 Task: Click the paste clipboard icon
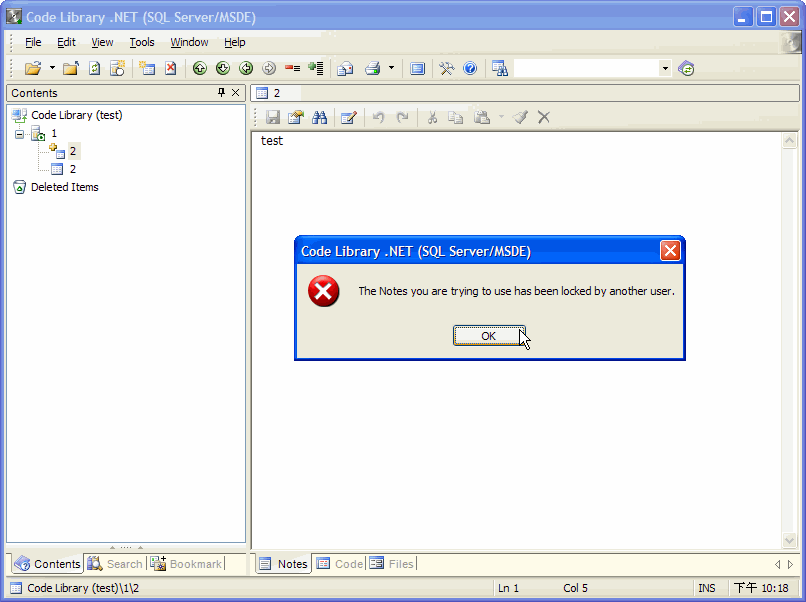click(x=482, y=118)
